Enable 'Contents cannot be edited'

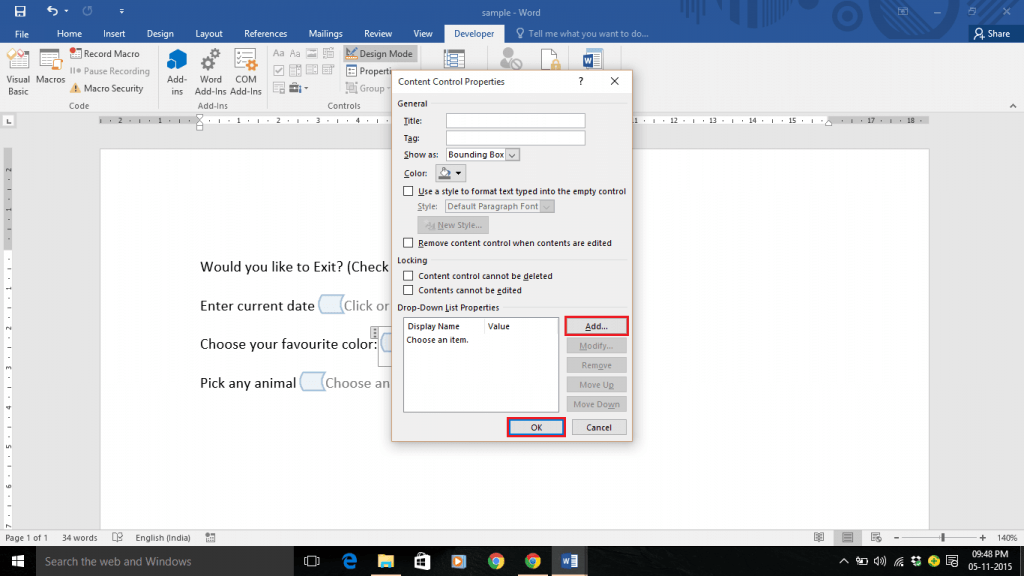pyautogui.click(x=408, y=291)
